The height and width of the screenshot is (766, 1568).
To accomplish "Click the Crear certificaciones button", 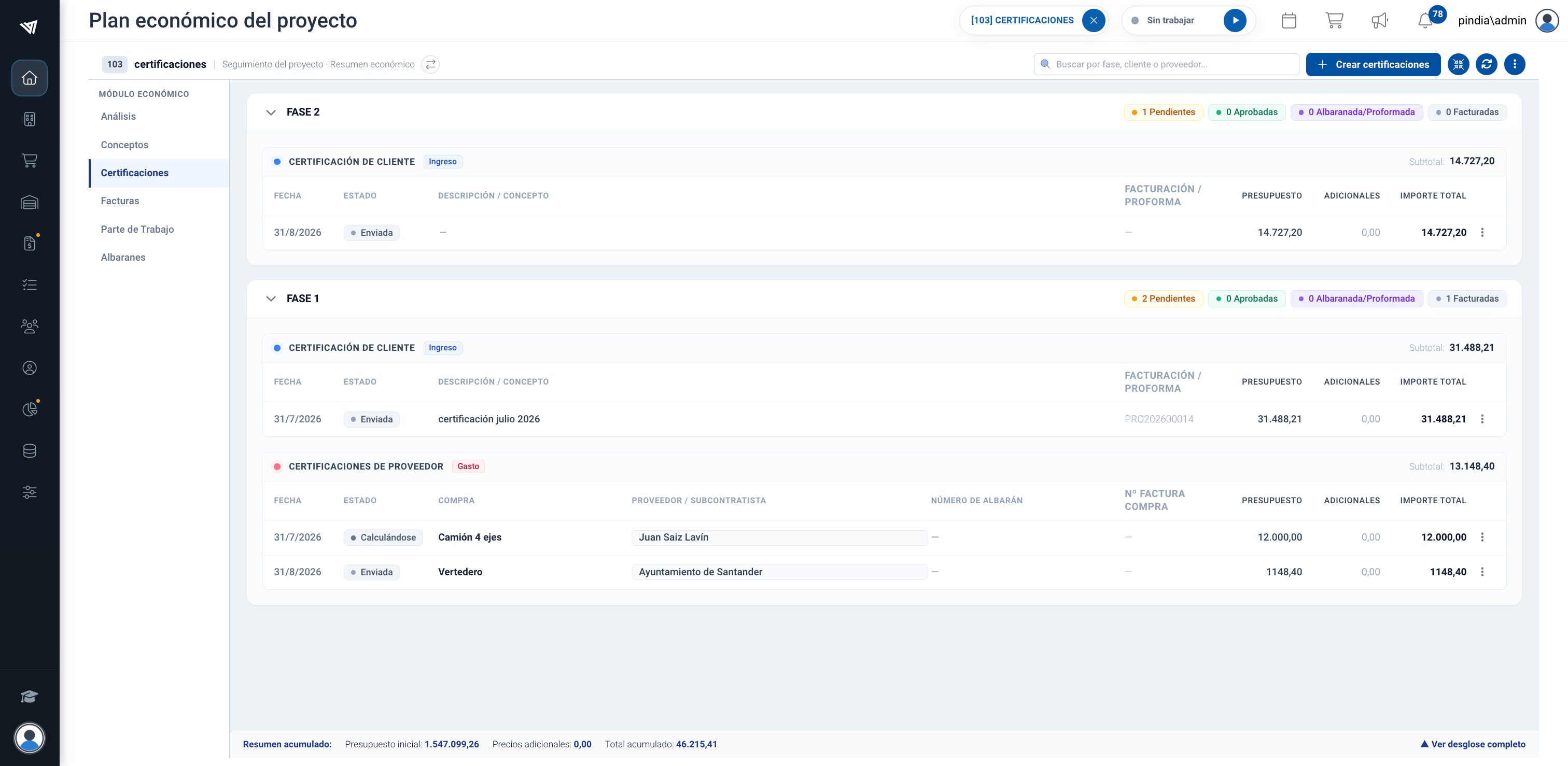I will click(x=1373, y=64).
